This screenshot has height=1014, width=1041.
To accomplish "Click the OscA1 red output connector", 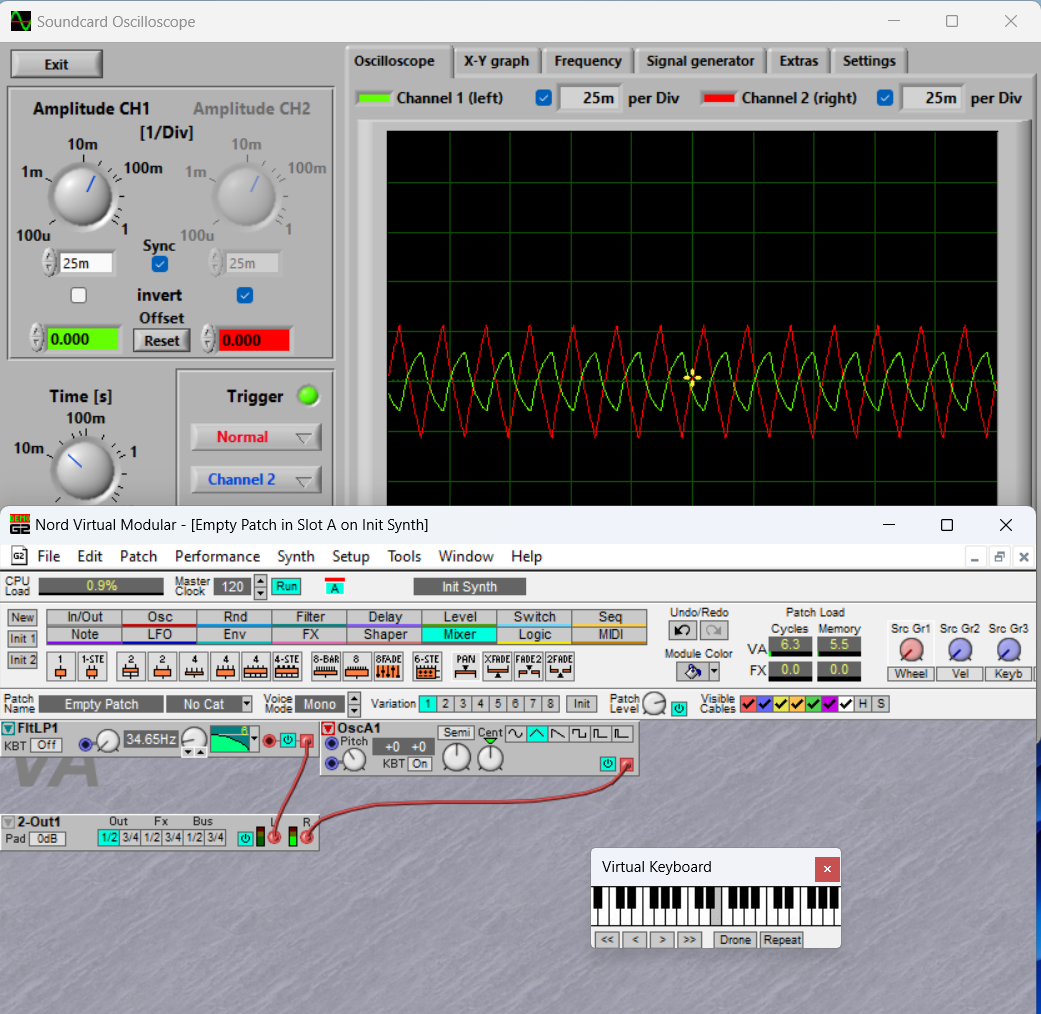I will coord(627,764).
